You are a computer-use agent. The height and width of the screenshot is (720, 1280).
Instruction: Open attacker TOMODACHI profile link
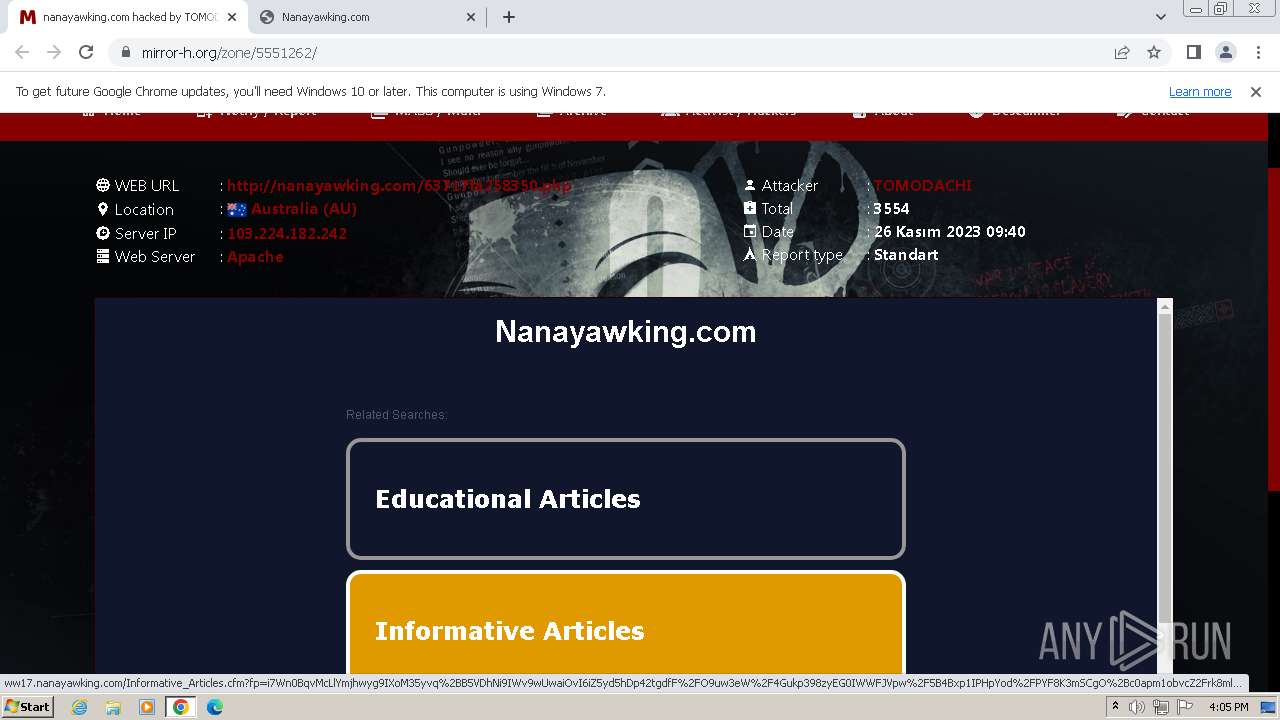922,185
